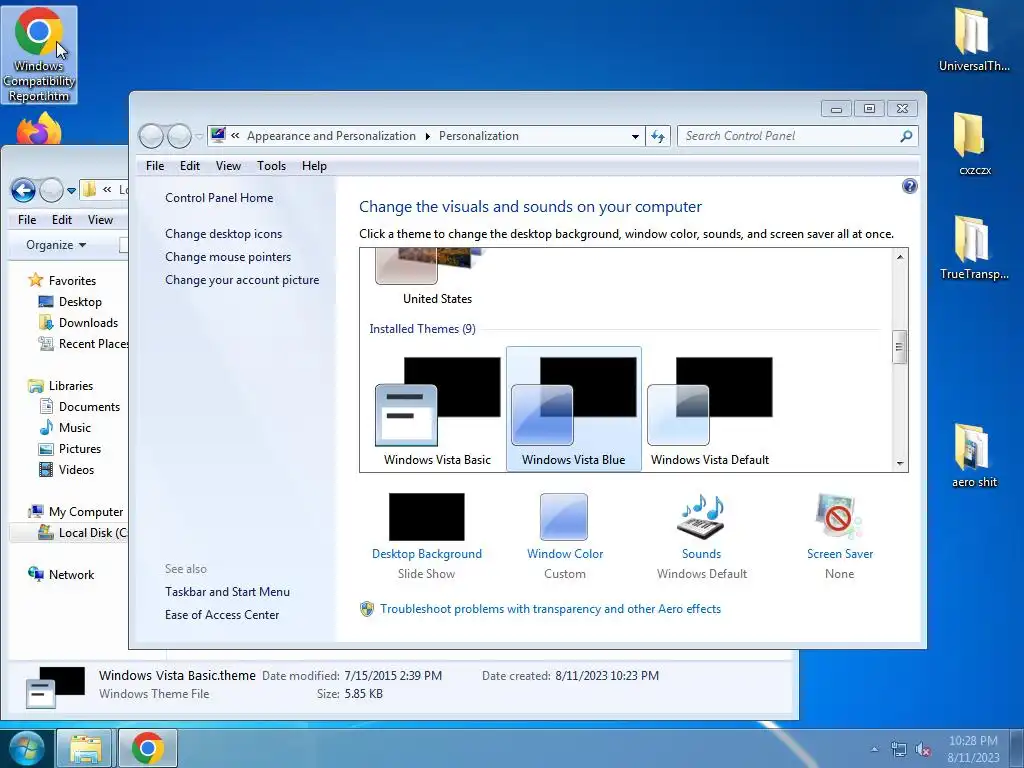Select the aero shit desktop folder

coord(974,455)
